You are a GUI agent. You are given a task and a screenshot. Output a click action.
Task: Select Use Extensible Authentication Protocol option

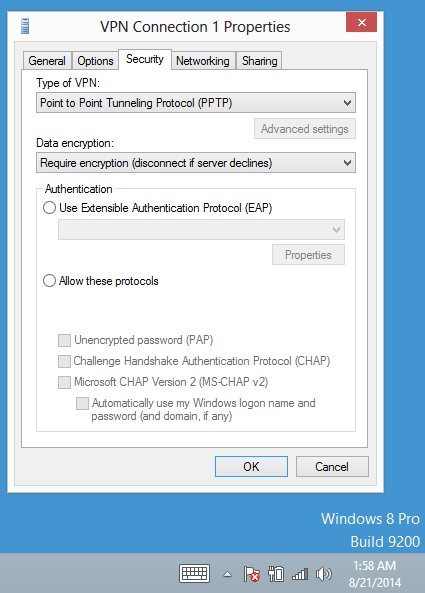(x=49, y=208)
